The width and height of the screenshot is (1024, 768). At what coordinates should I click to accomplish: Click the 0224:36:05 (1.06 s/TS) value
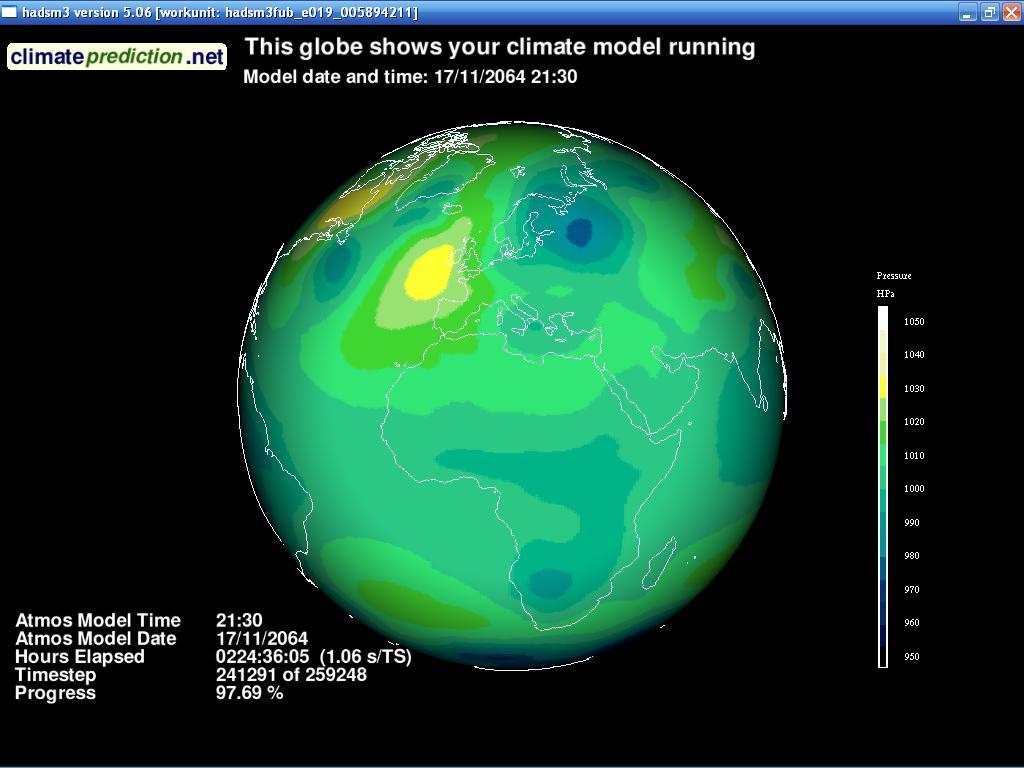coord(313,657)
